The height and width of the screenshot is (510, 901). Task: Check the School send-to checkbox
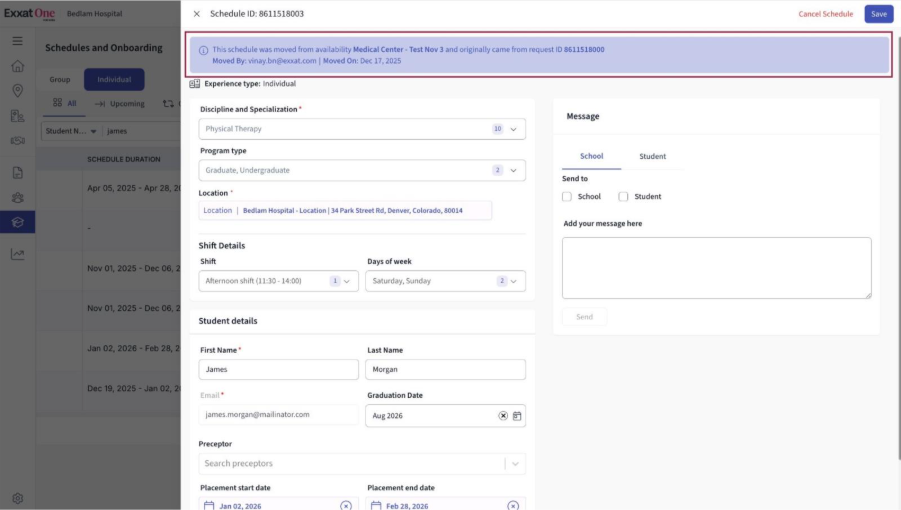tap(567, 196)
